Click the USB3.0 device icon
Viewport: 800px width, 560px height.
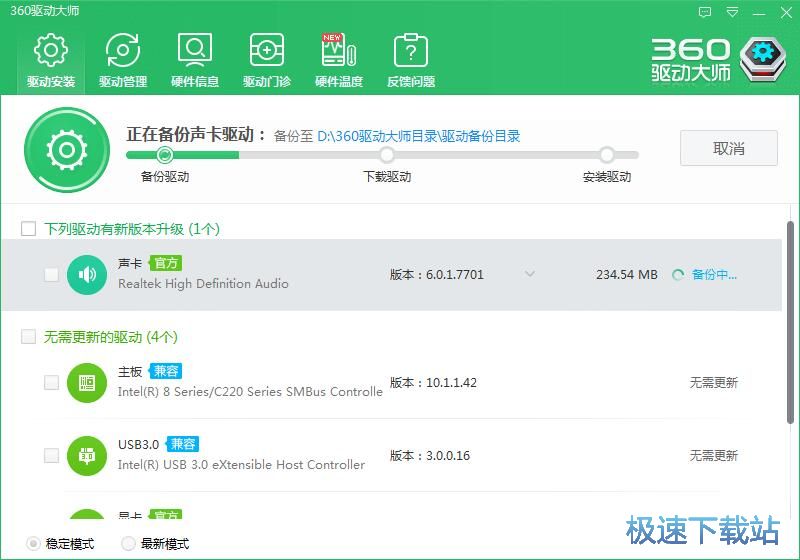[x=87, y=456]
